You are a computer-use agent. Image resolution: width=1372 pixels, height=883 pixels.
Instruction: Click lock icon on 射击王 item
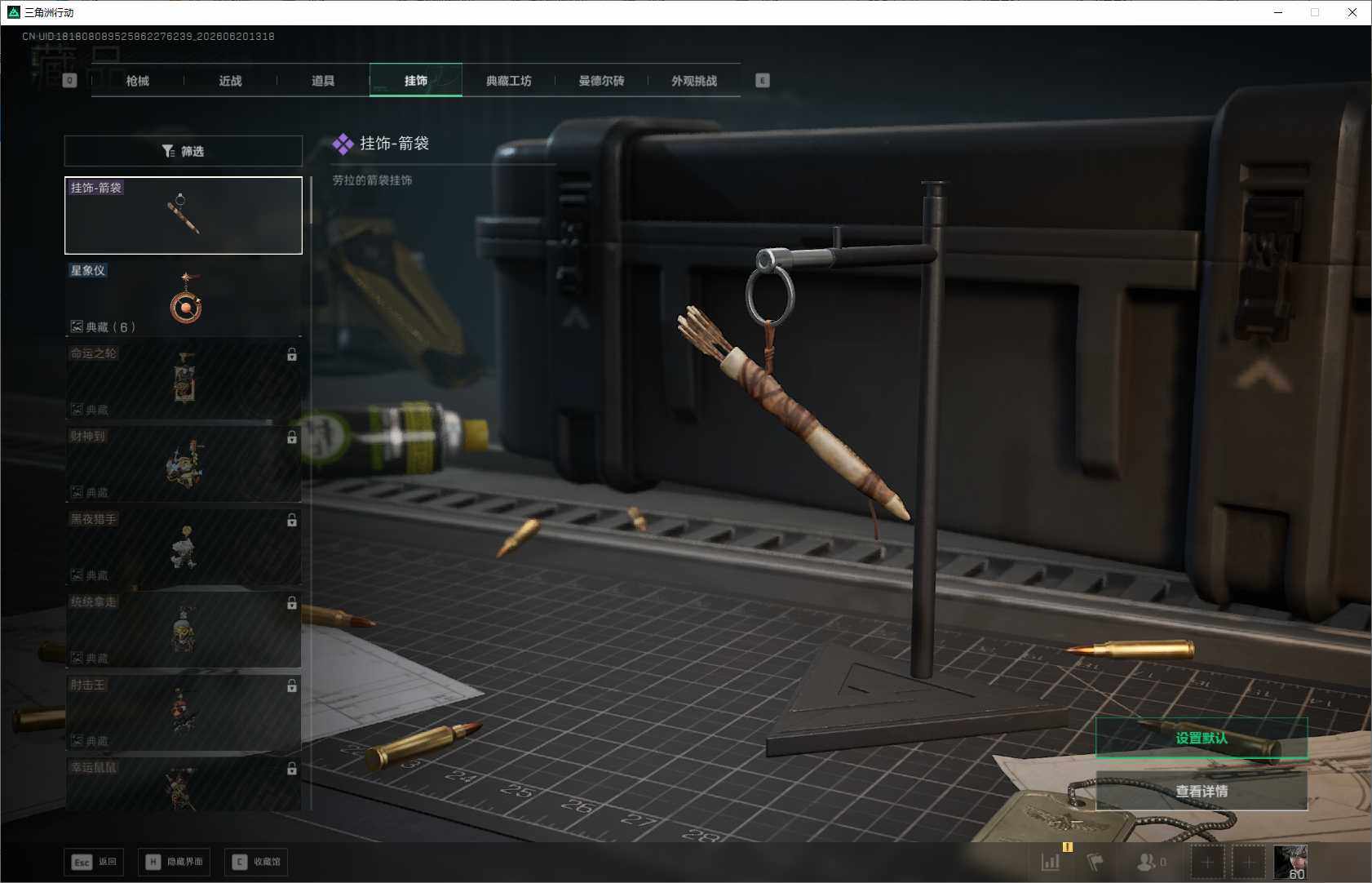coord(292,686)
